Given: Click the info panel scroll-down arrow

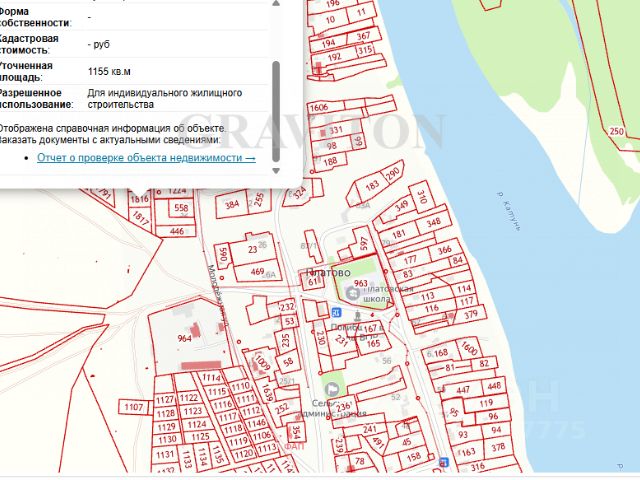Looking at the screenshot, I should (276, 171).
